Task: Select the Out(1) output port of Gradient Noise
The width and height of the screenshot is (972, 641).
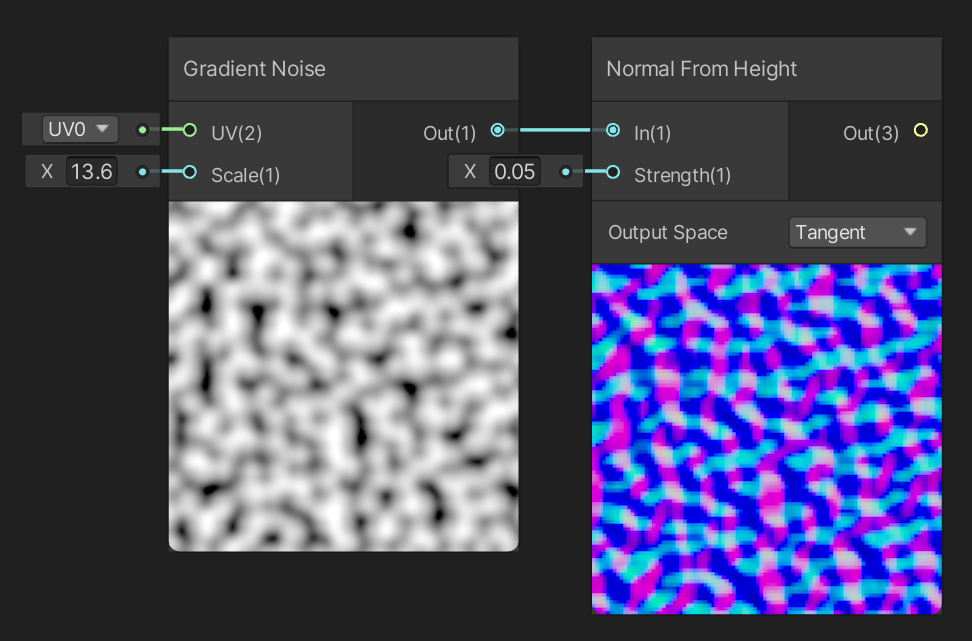Action: (497, 130)
